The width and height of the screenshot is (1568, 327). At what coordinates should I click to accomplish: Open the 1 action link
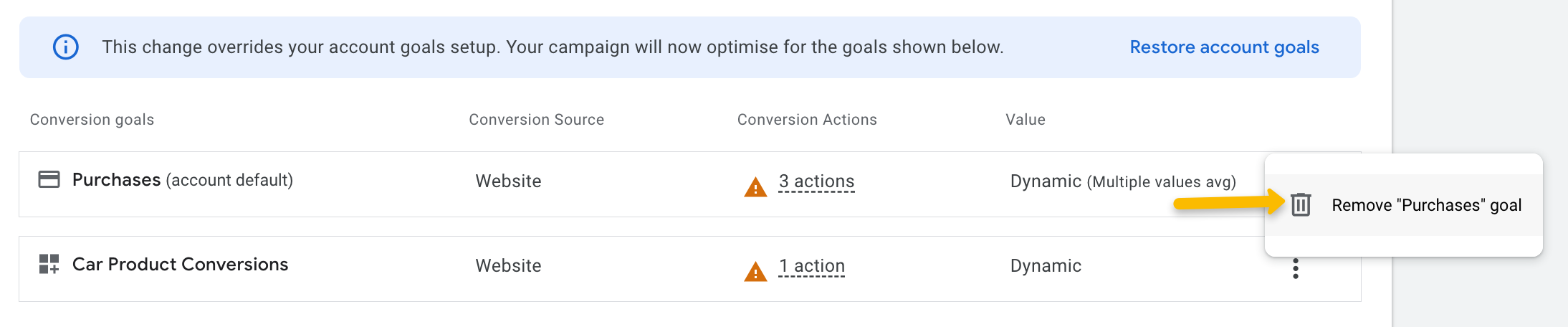(811, 266)
